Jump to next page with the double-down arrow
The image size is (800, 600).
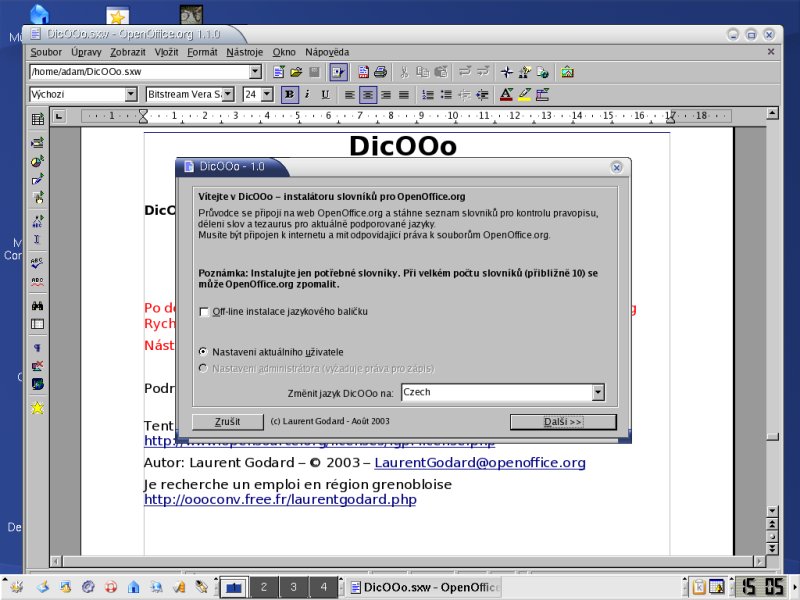click(772, 548)
